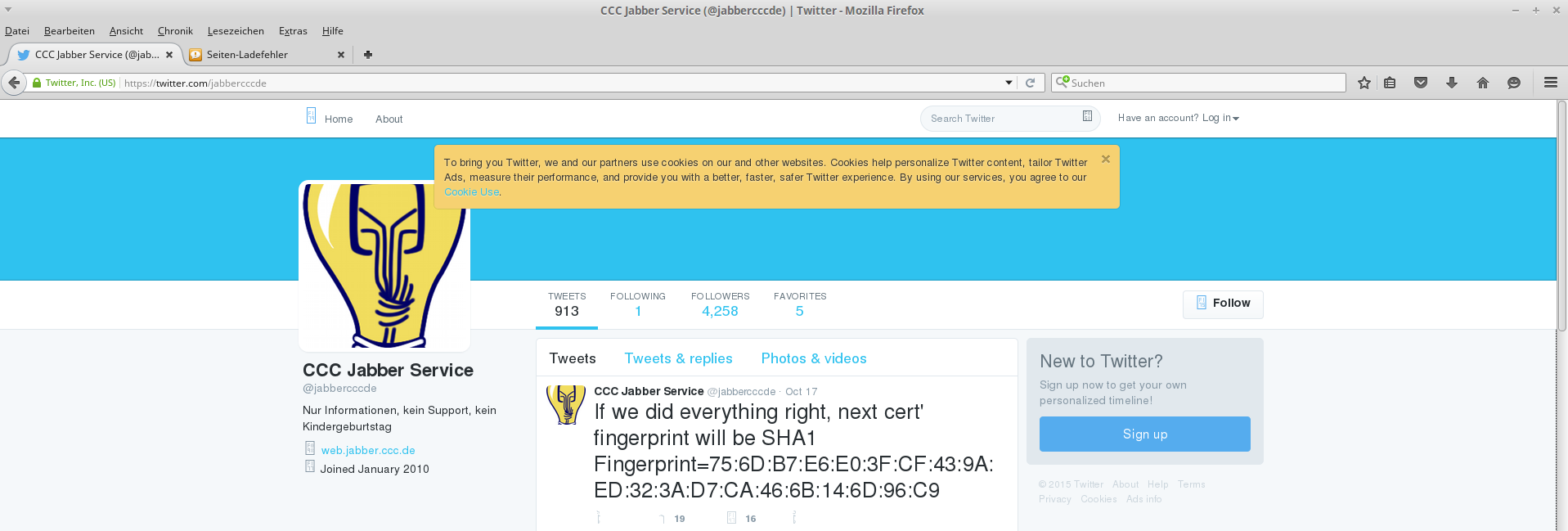Expand the URL bar history dropdown
Viewport: 1568px width, 531px height.
click(x=1009, y=83)
